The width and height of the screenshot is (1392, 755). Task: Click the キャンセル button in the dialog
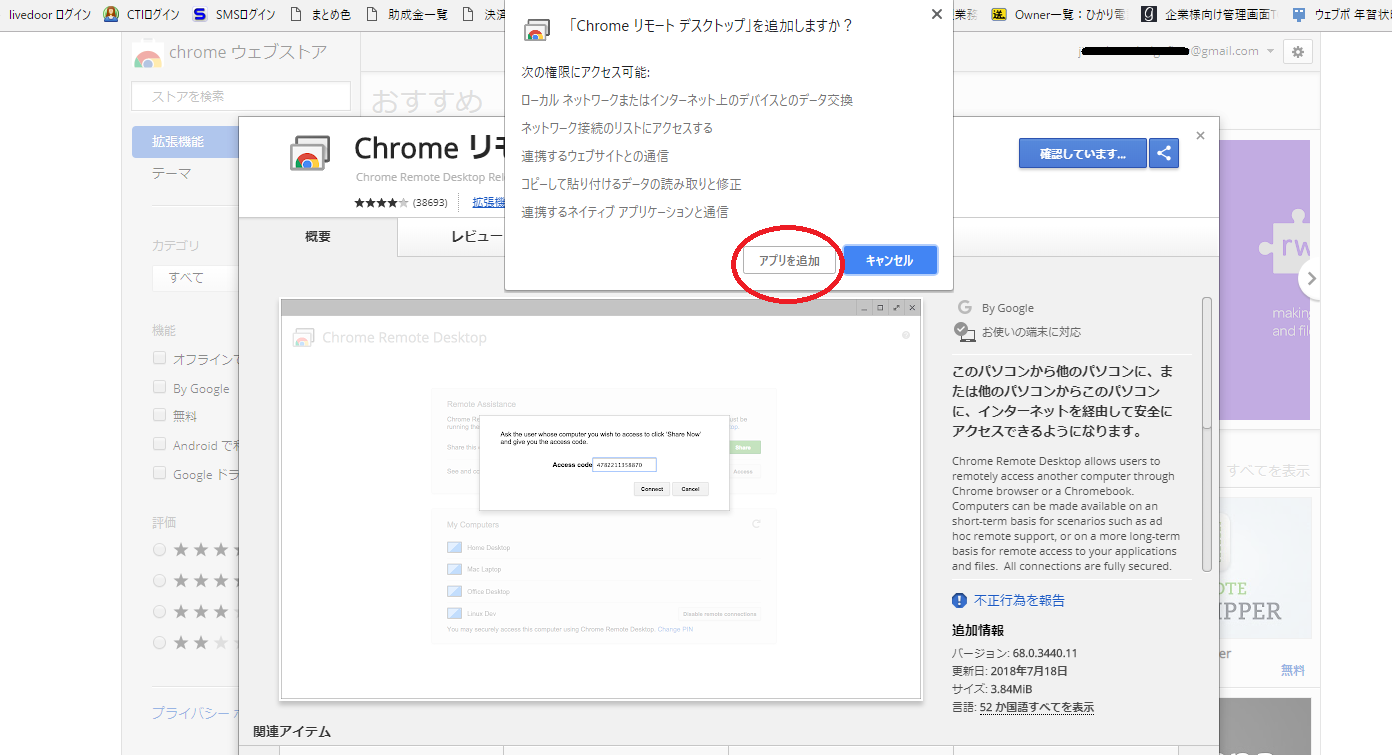pos(890,261)
